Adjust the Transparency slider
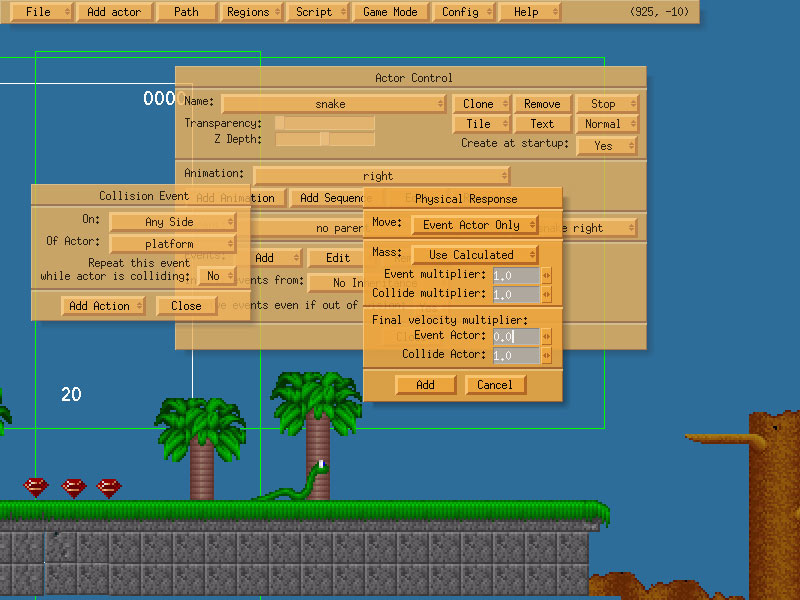 pos(325,123)
